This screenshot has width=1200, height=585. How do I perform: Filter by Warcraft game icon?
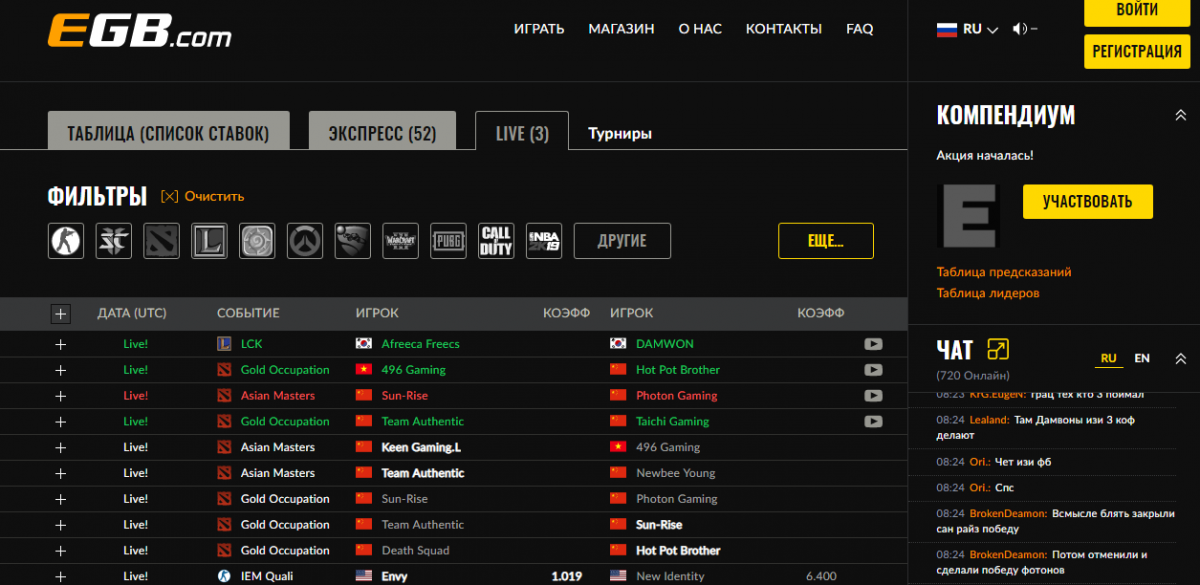point(401,241)
